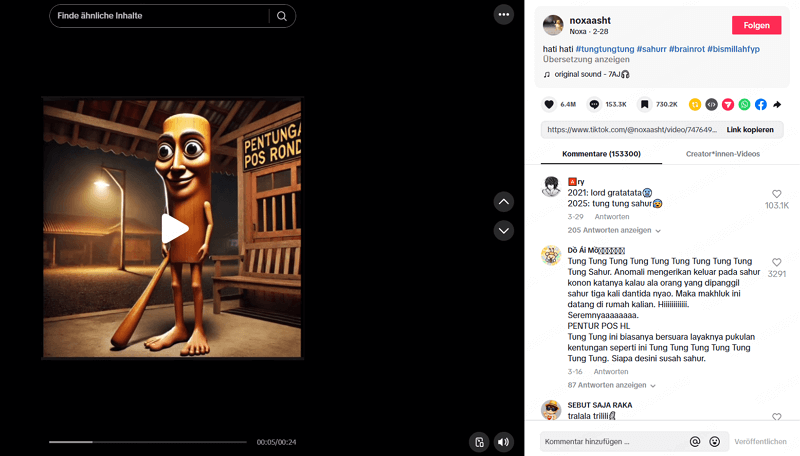This screenshot has height=456, width=800.
Task: Share the video to WhatsApp
Action: click(x=744, y=105)
